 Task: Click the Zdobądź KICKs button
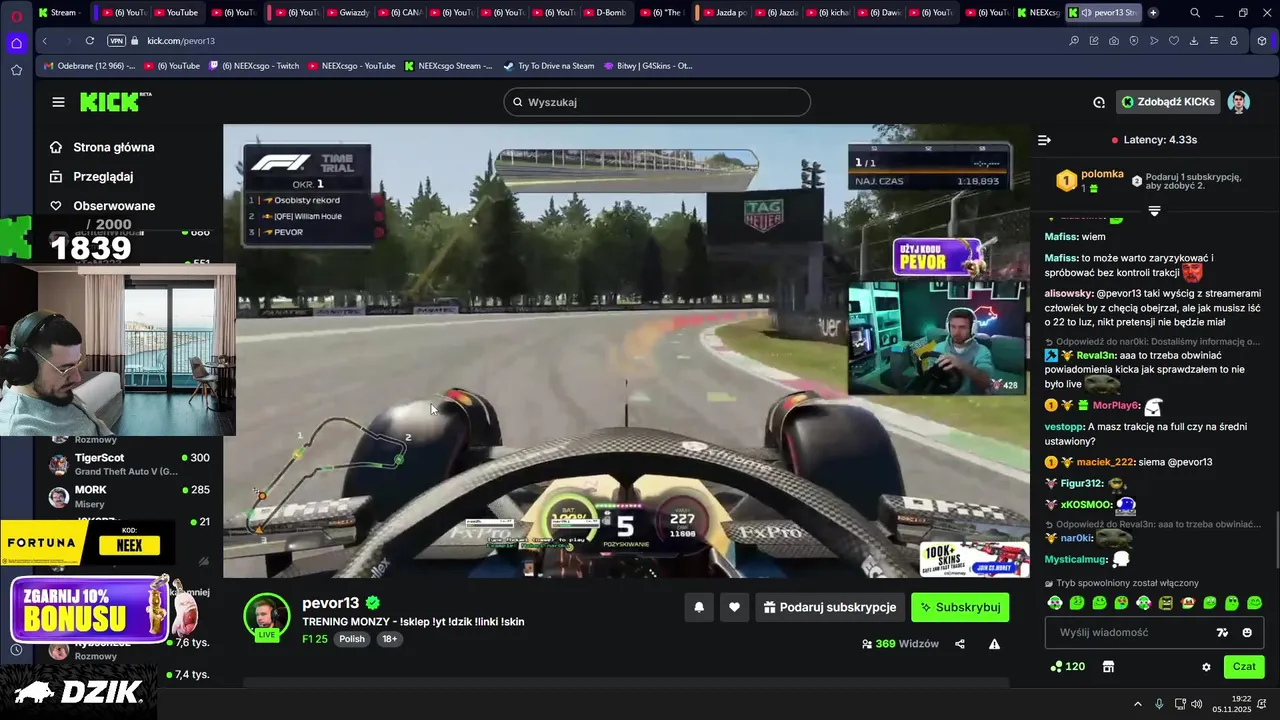(x=1168, y=102)
